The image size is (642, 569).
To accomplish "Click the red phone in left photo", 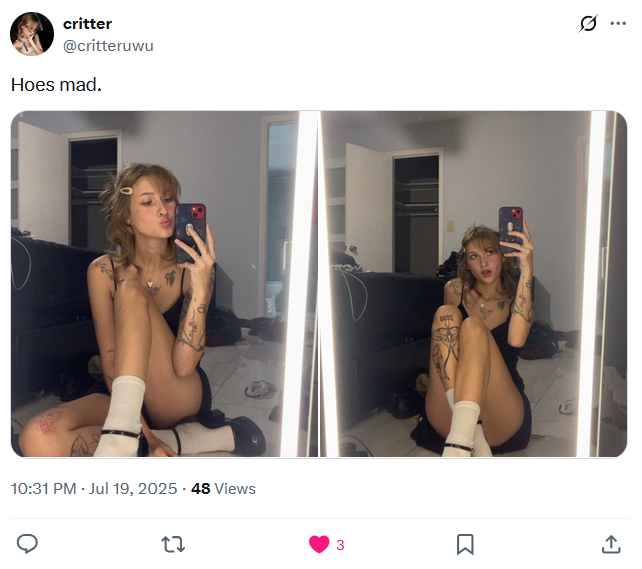I will 191,233.
